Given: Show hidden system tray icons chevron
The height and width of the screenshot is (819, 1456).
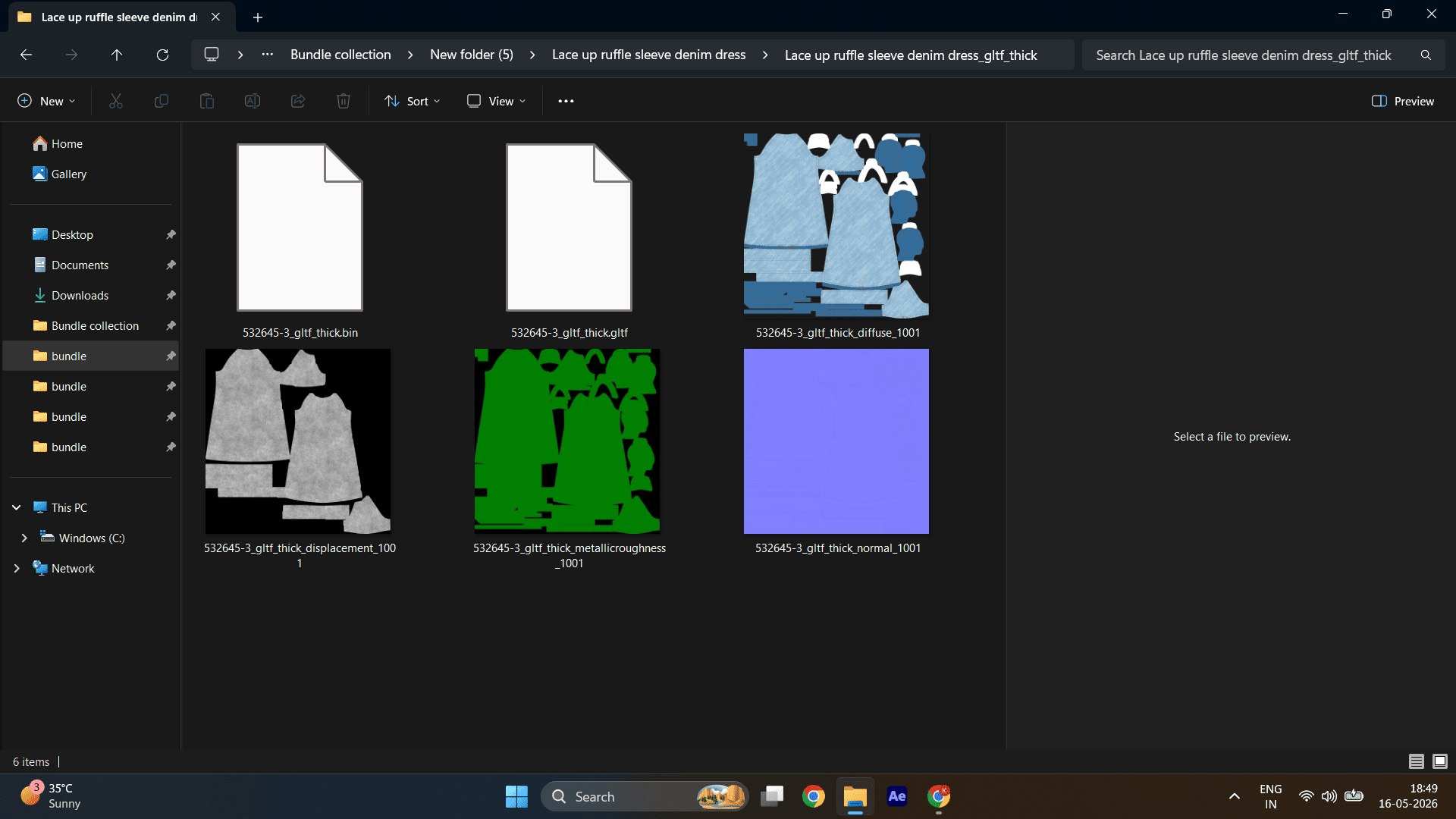Looking at the screenshot, I should tap(1235, 796).
